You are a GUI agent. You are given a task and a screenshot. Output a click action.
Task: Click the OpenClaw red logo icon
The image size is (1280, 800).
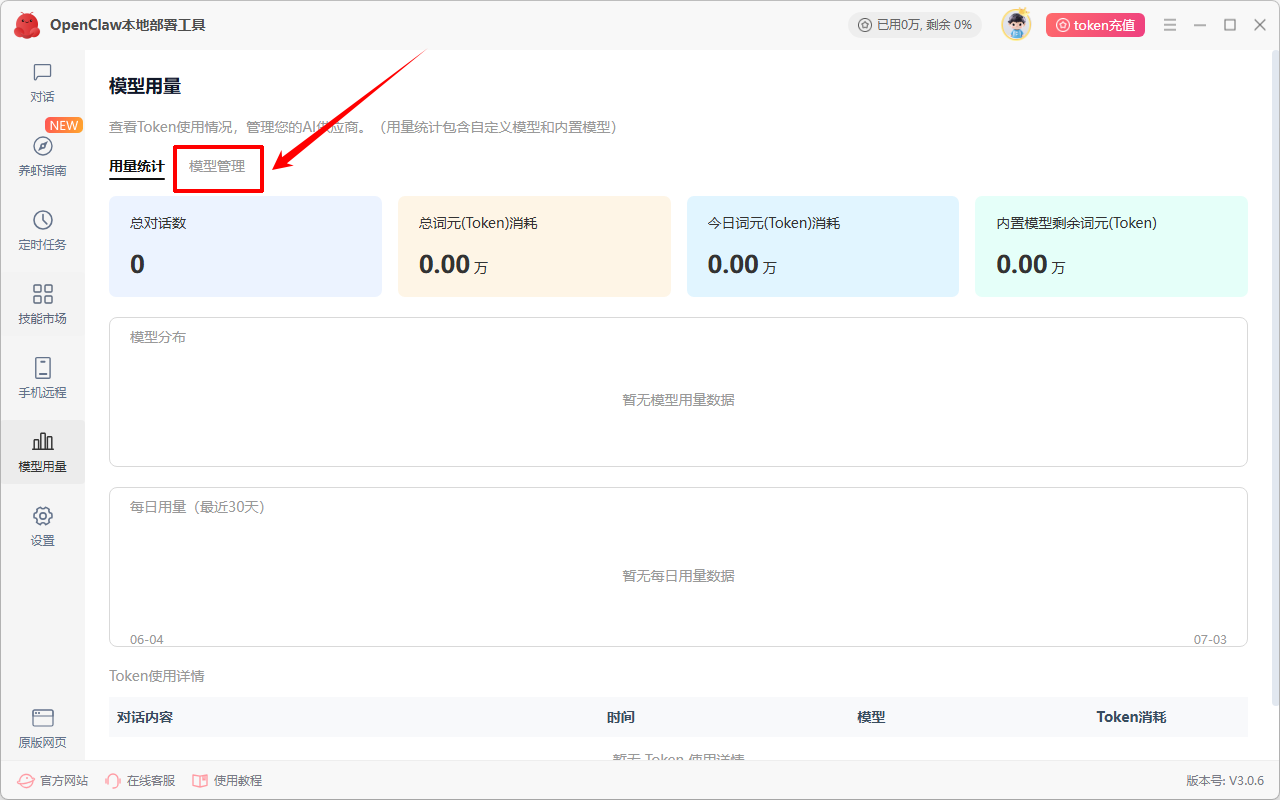(x=27, y=25)
